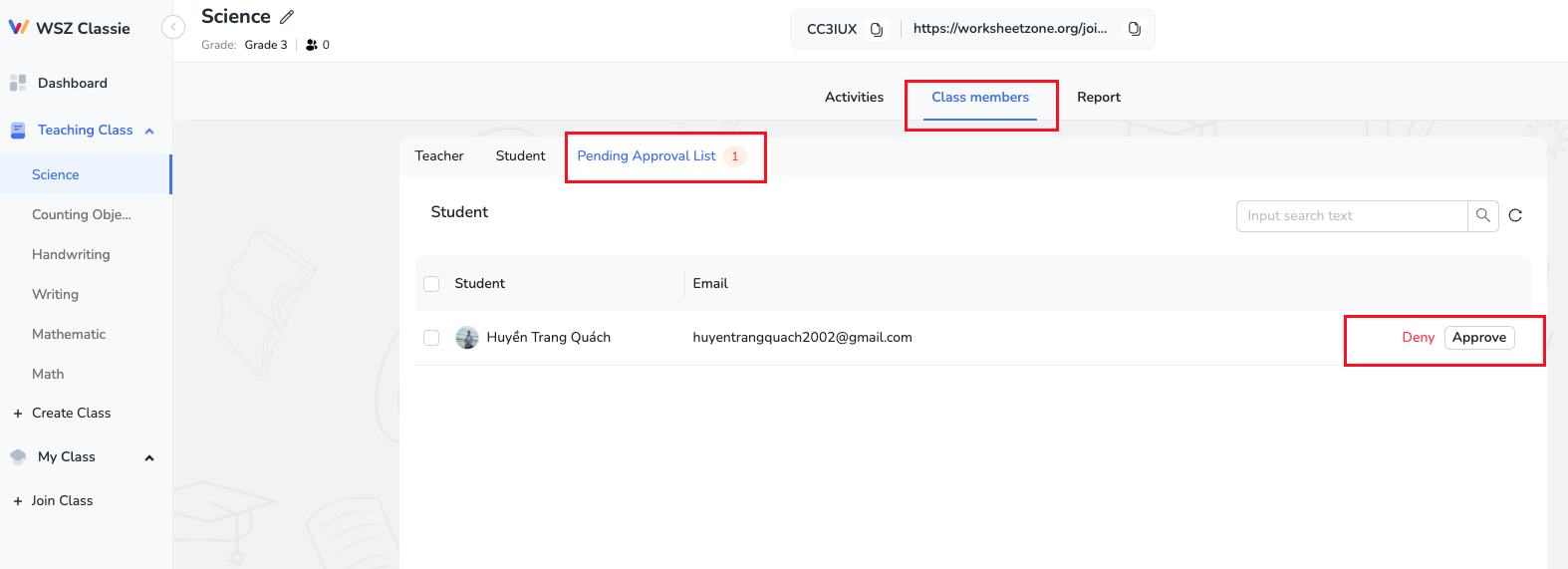
Task: Click the Science page title
Action: pos(236,16)
